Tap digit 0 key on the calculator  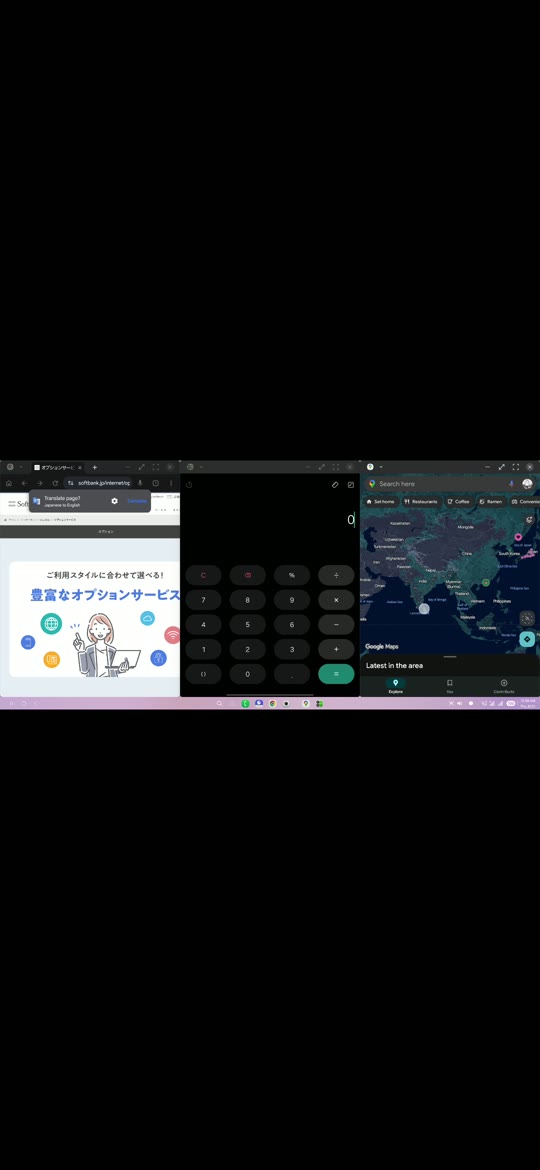click(x=248, y=674)
